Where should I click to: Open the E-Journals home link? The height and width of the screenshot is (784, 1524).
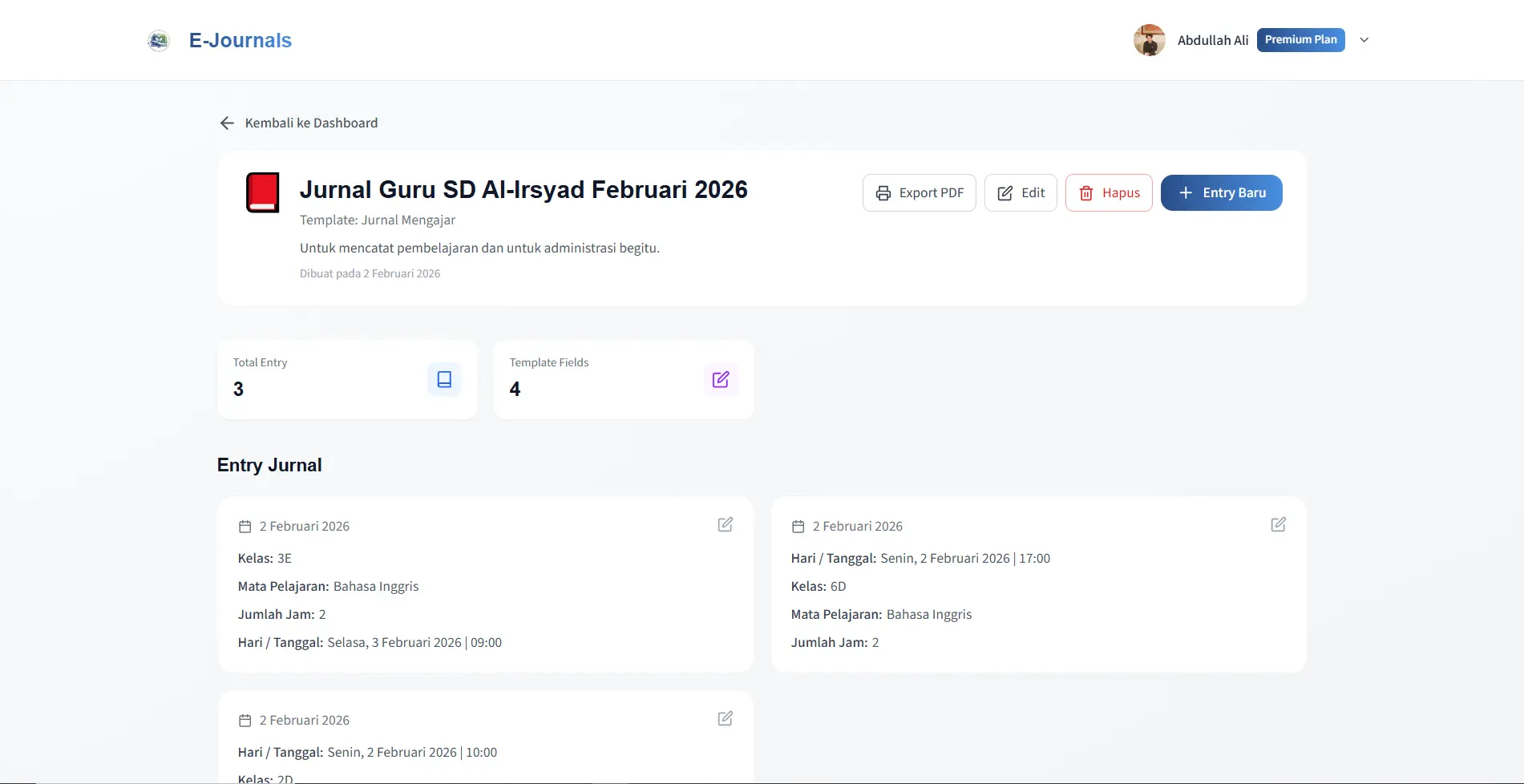pos(240,40)
